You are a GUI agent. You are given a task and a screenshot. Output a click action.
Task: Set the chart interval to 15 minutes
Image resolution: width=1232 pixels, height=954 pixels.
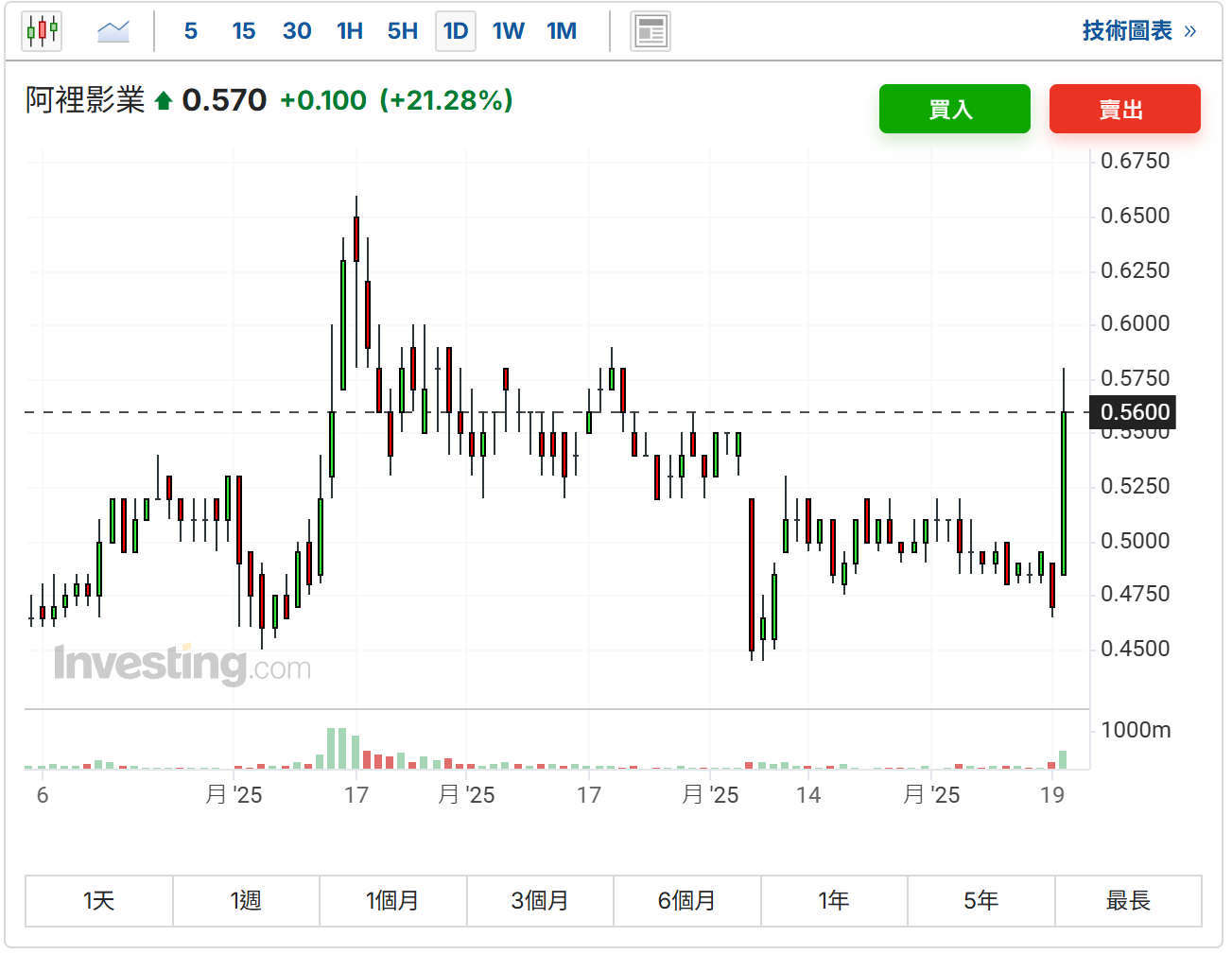click(244, 31)
